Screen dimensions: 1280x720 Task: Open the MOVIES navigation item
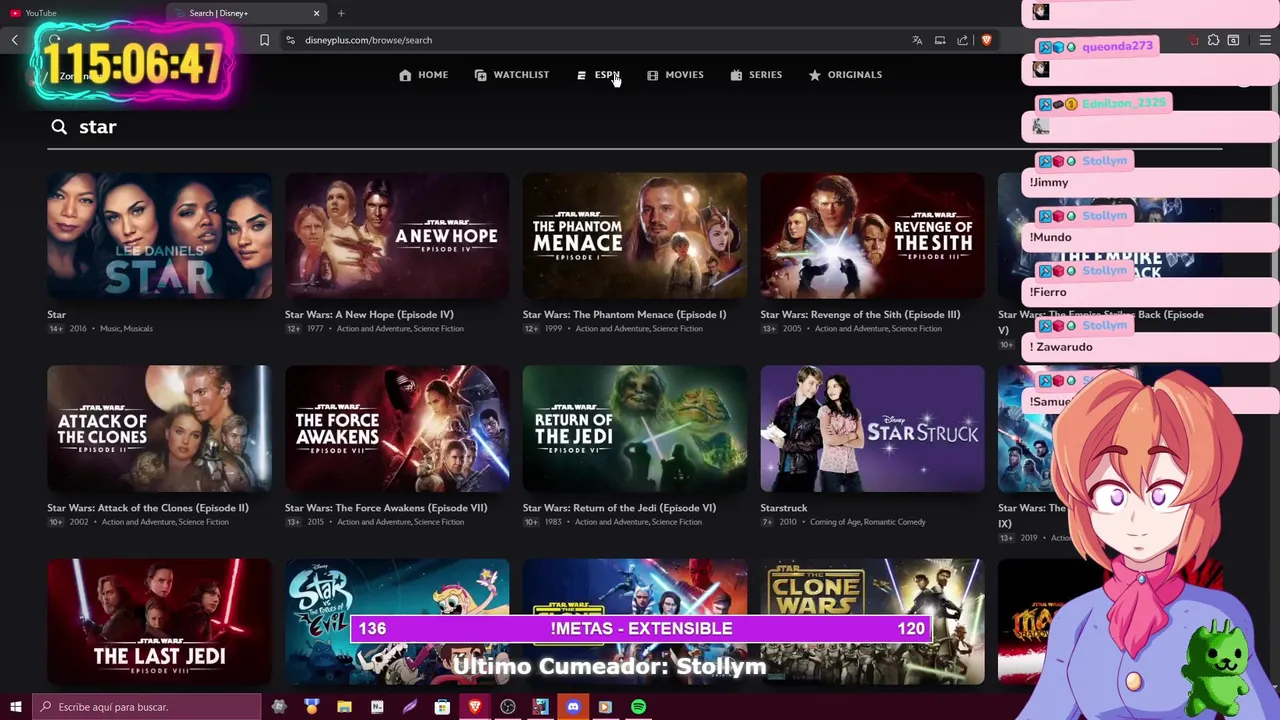tap(675, 75)
